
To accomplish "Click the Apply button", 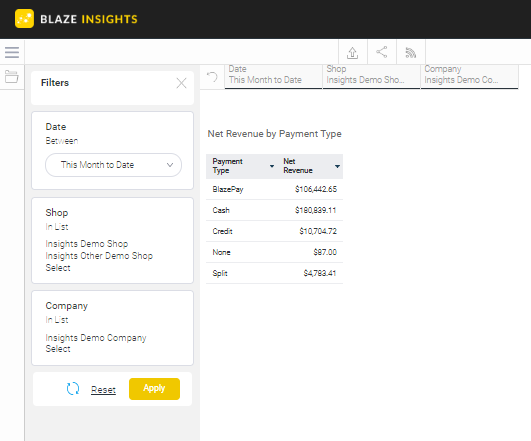I will [154, 388].
